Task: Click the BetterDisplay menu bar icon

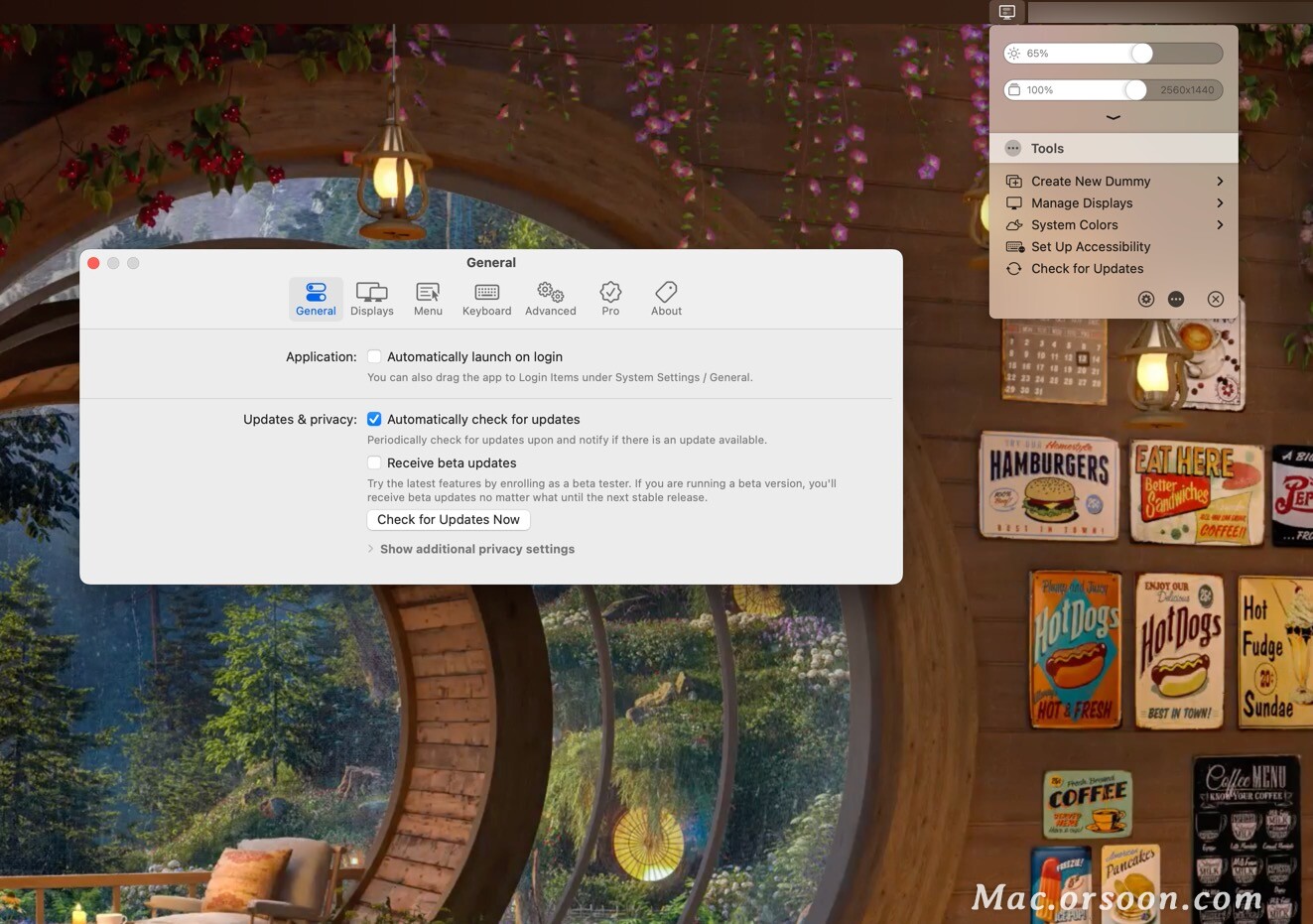Action: 1005,12
